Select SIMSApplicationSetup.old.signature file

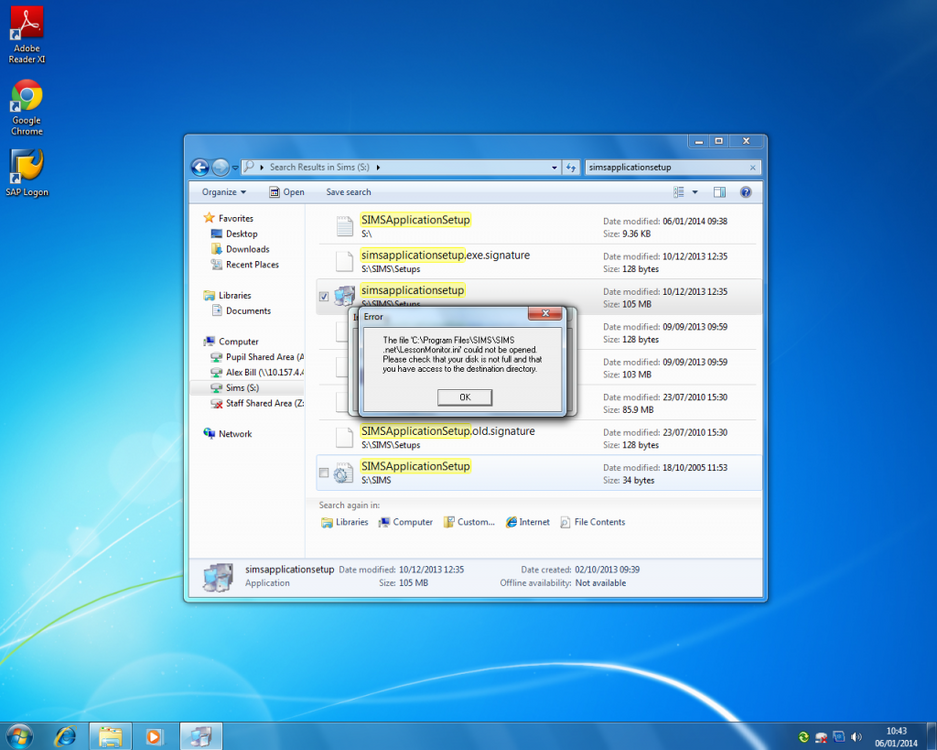point(538,437)
